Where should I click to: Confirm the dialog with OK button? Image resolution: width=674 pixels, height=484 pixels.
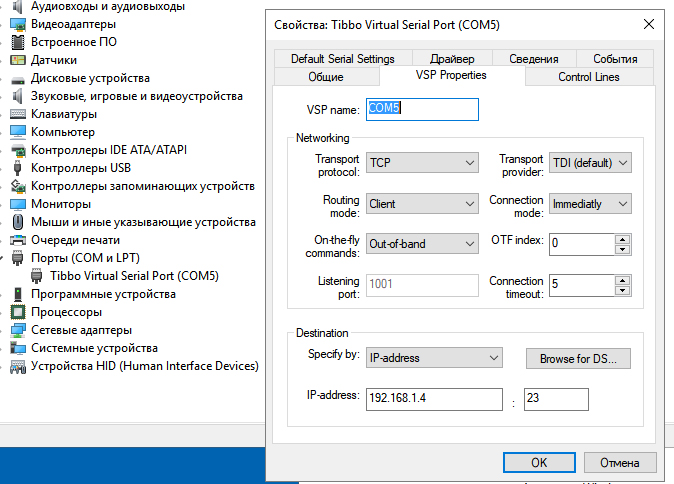coord(538,463)
